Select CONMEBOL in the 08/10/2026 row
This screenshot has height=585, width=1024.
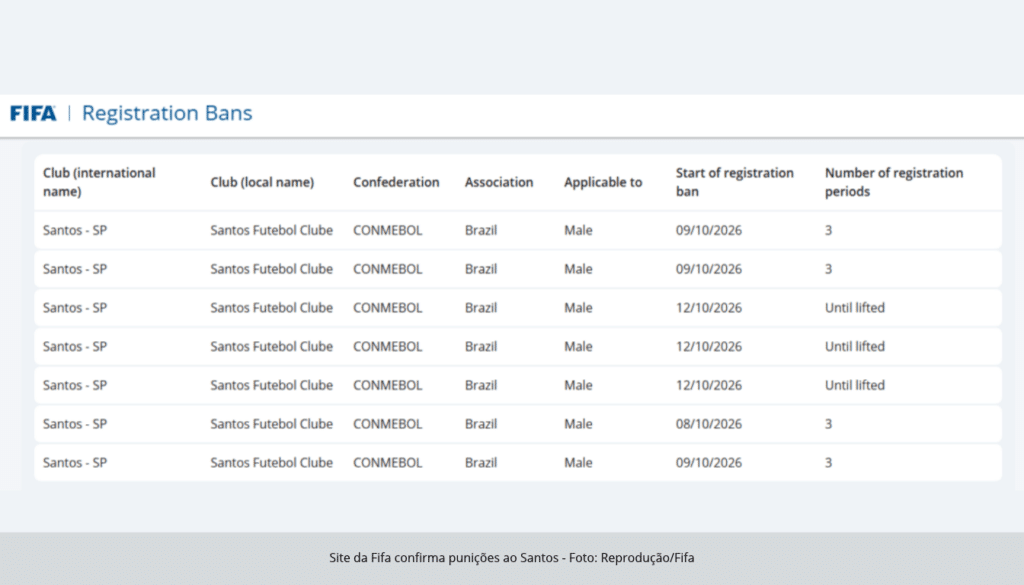coord(388,424)
